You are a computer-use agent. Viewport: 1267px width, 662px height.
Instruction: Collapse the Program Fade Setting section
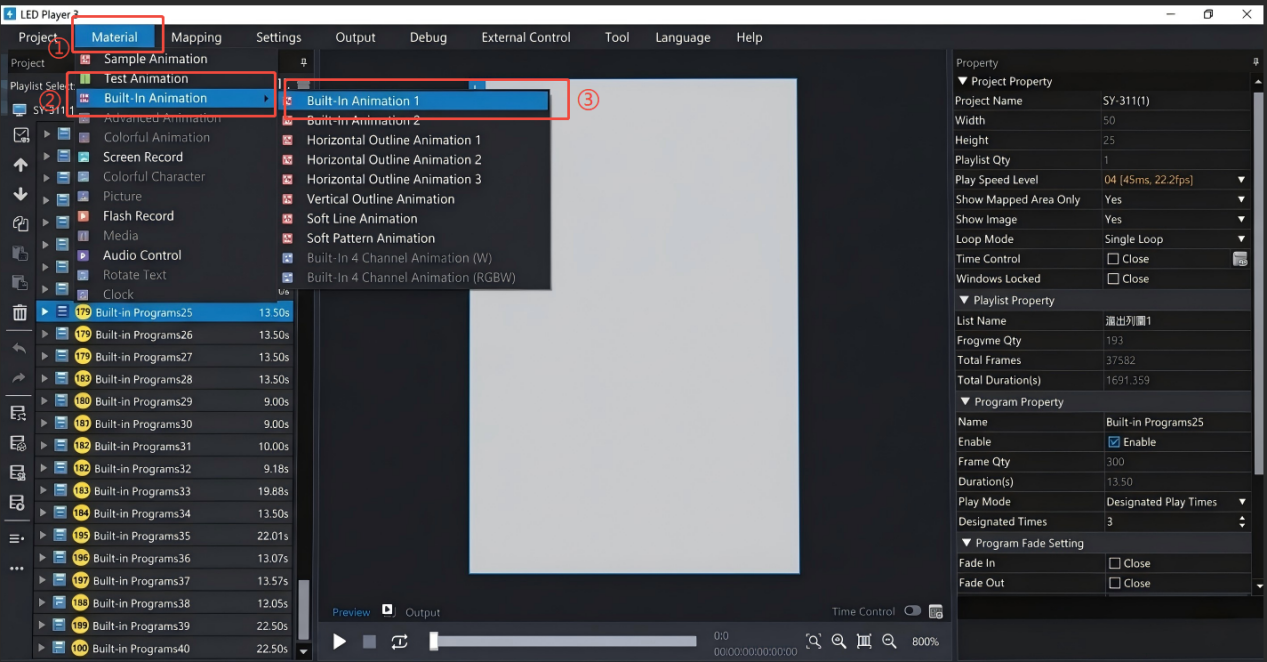965,543
